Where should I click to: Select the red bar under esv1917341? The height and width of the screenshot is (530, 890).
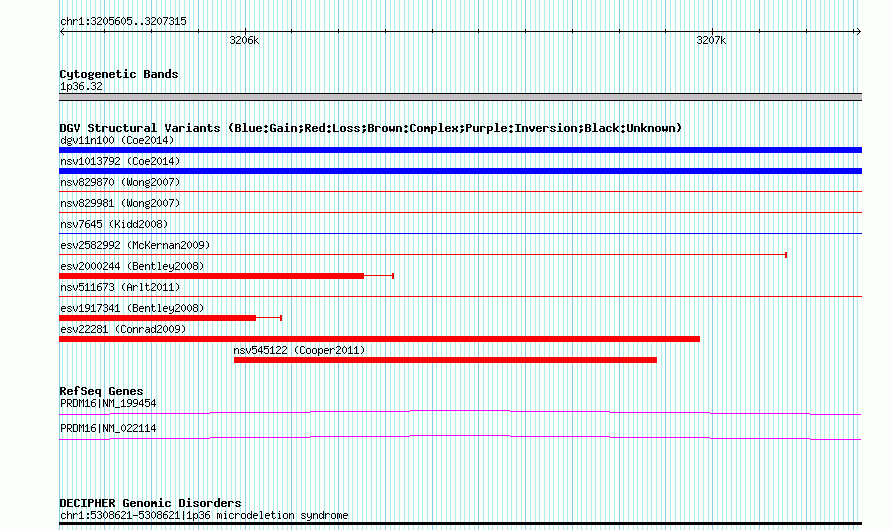coord(157,318)
